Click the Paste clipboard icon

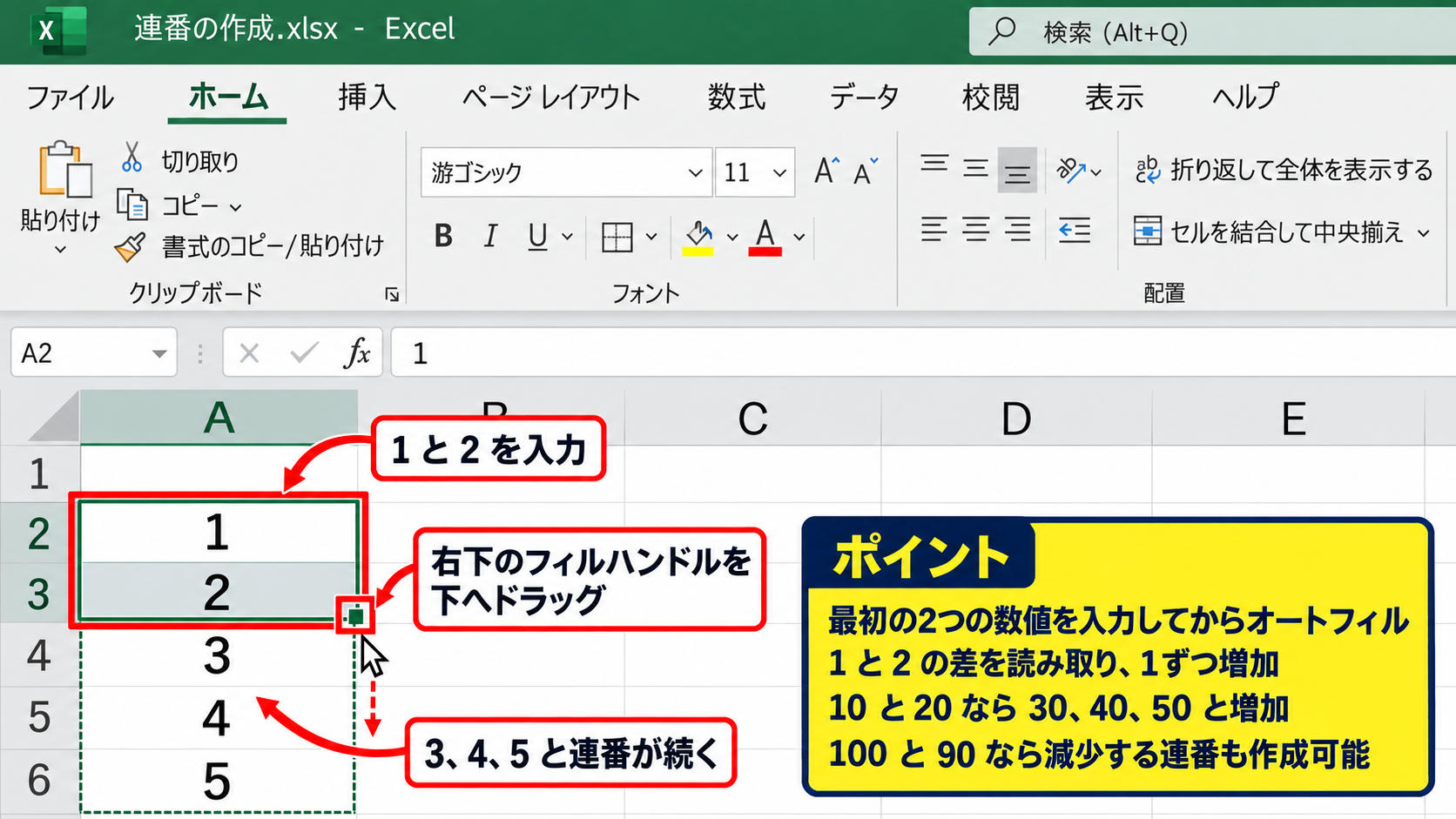pos(64,170)
